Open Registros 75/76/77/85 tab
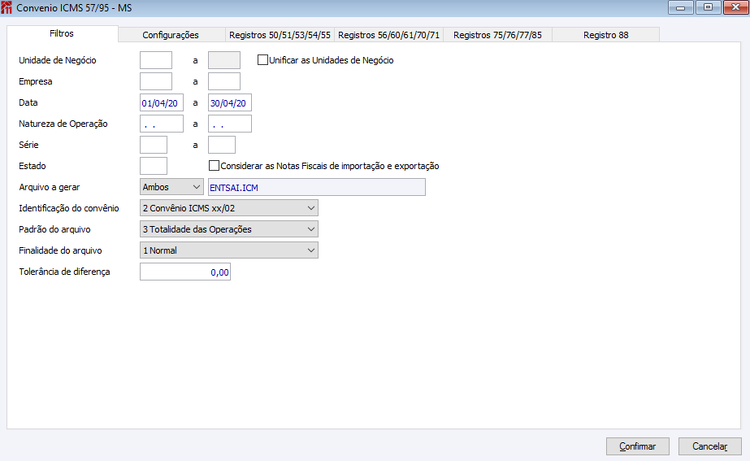750x461 pixels. point(497,35)
